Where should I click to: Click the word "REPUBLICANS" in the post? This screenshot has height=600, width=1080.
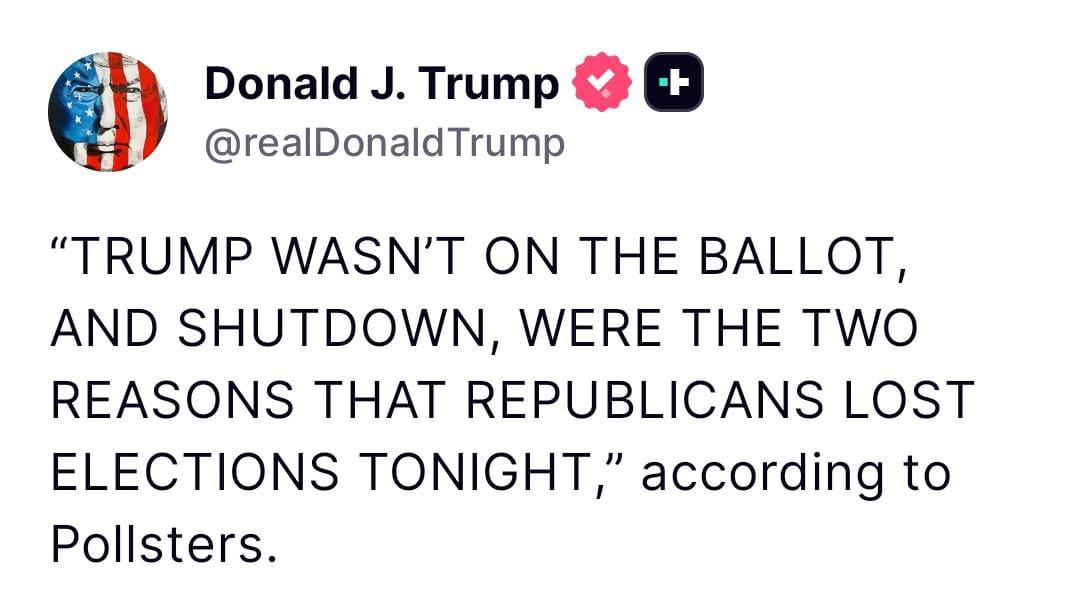pos(642,401)
